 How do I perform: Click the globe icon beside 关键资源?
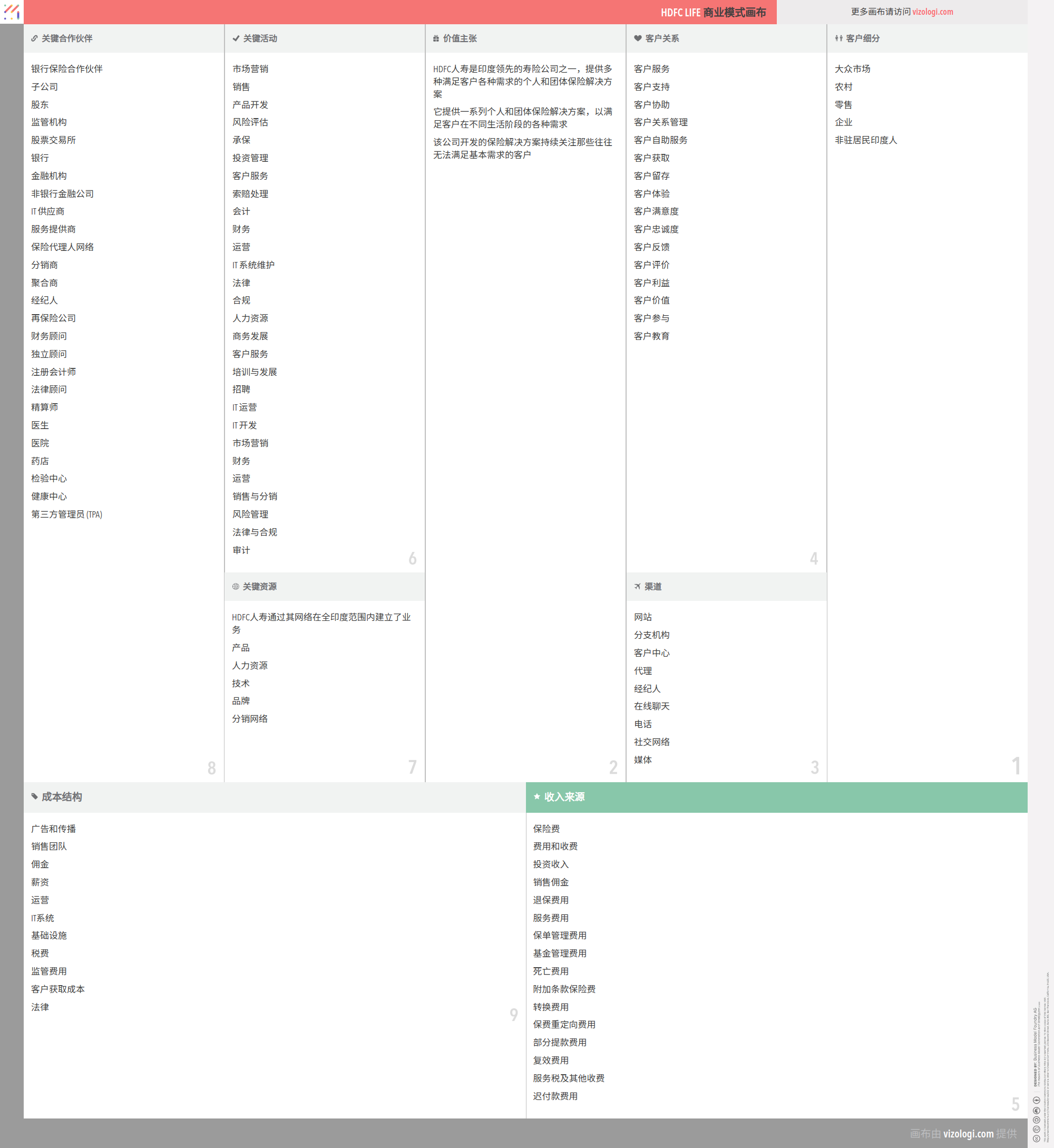[x=236, y=587]
